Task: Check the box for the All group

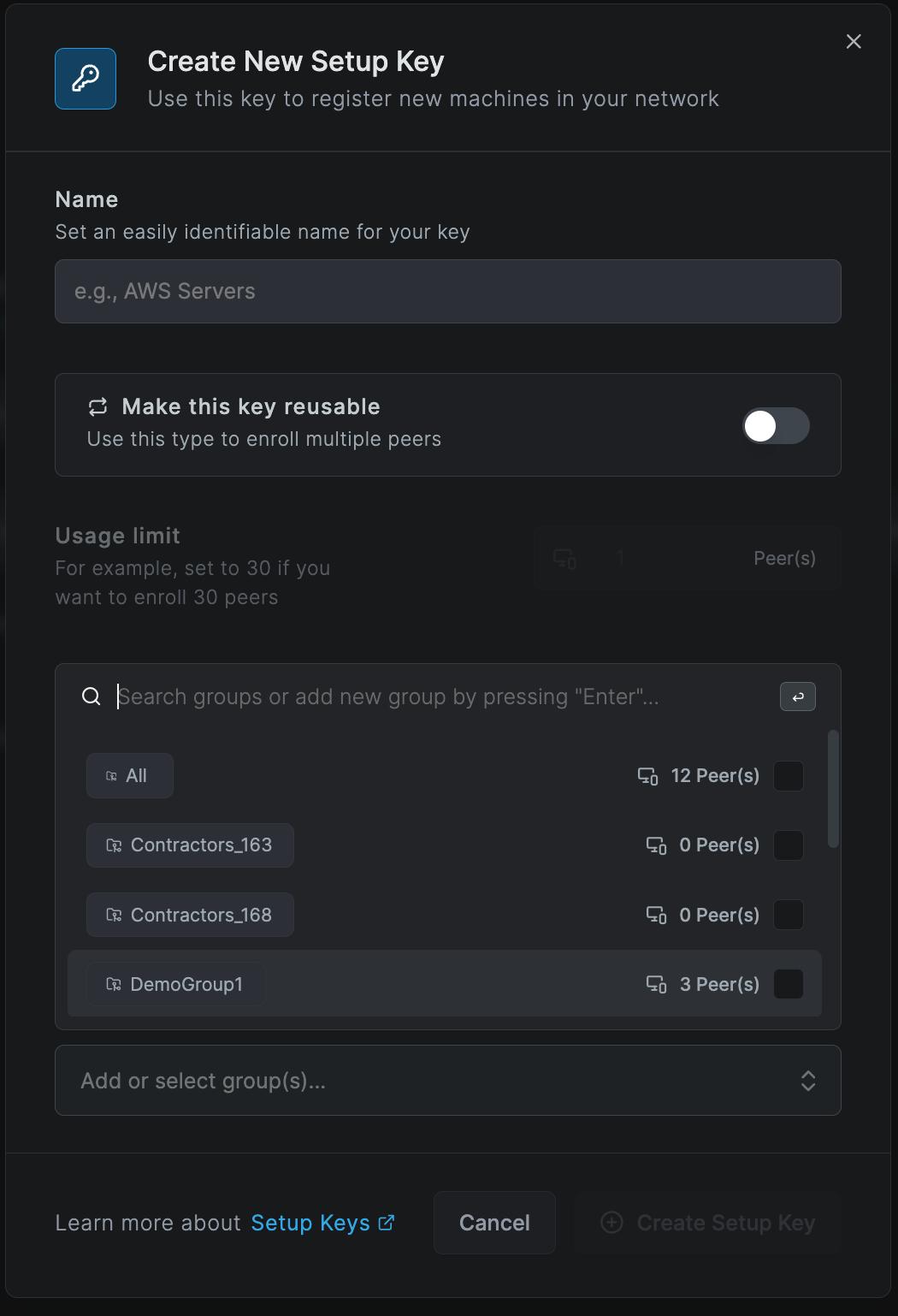Action: (789, 776)
